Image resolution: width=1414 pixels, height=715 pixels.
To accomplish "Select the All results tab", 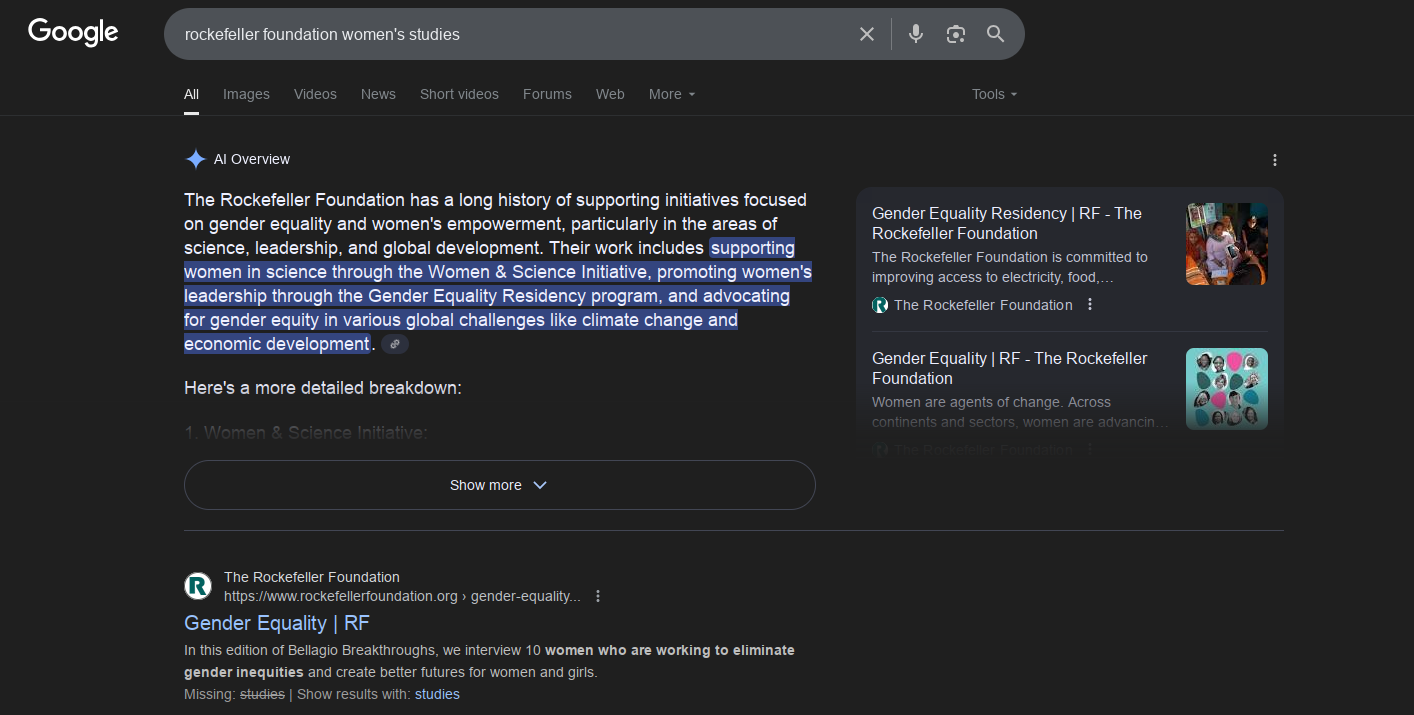I will [191, 94].
